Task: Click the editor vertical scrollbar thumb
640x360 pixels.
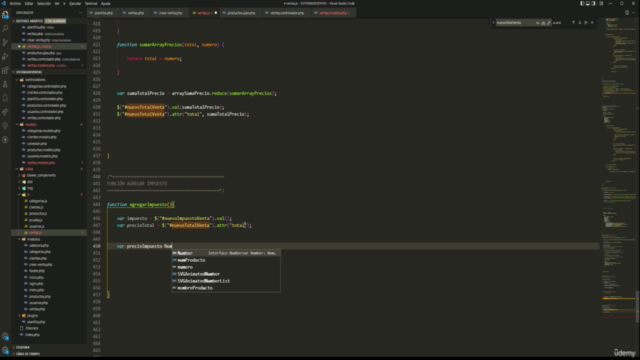Action: click(638, 307)
